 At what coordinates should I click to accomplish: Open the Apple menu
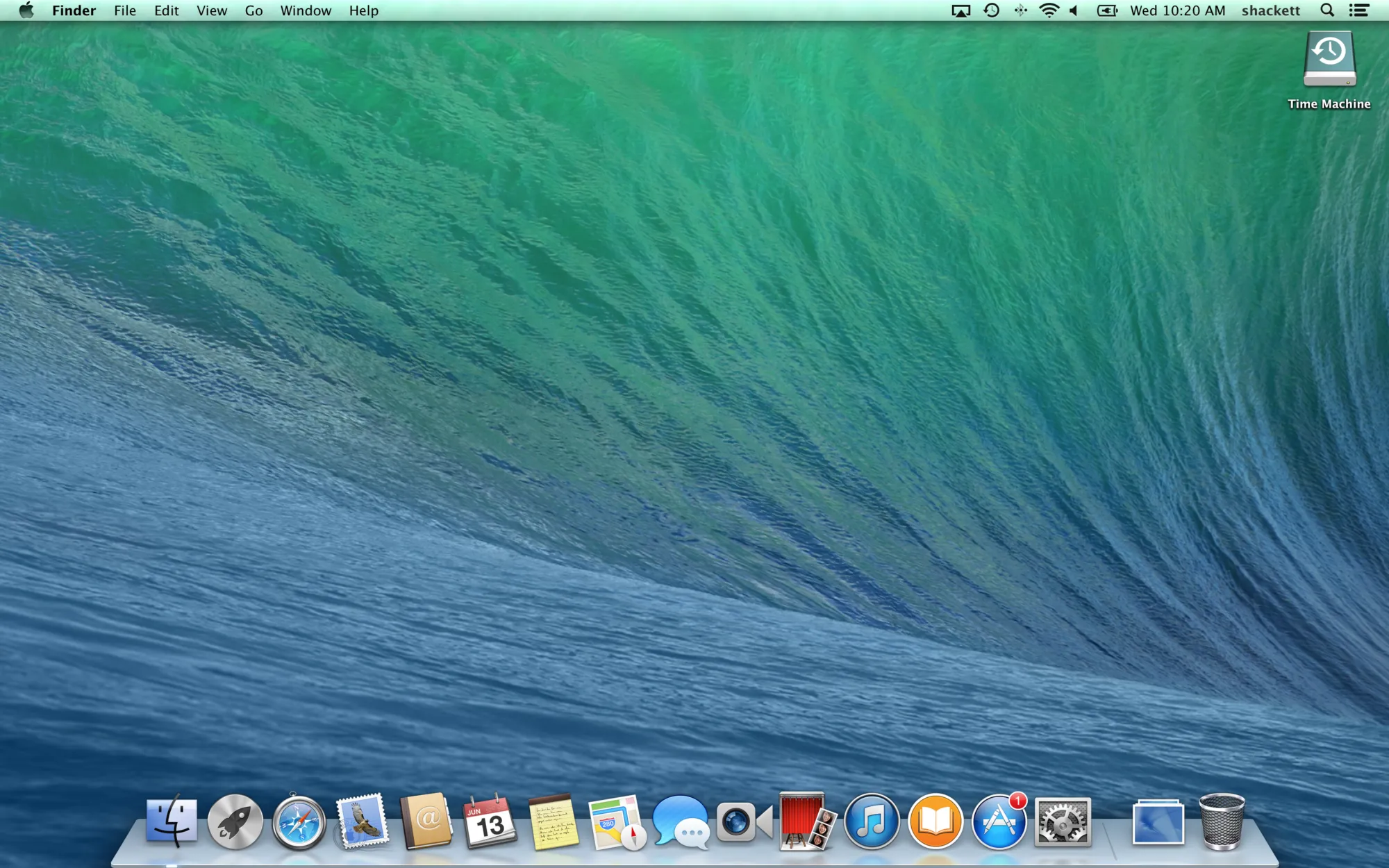[x=25, y=10]
